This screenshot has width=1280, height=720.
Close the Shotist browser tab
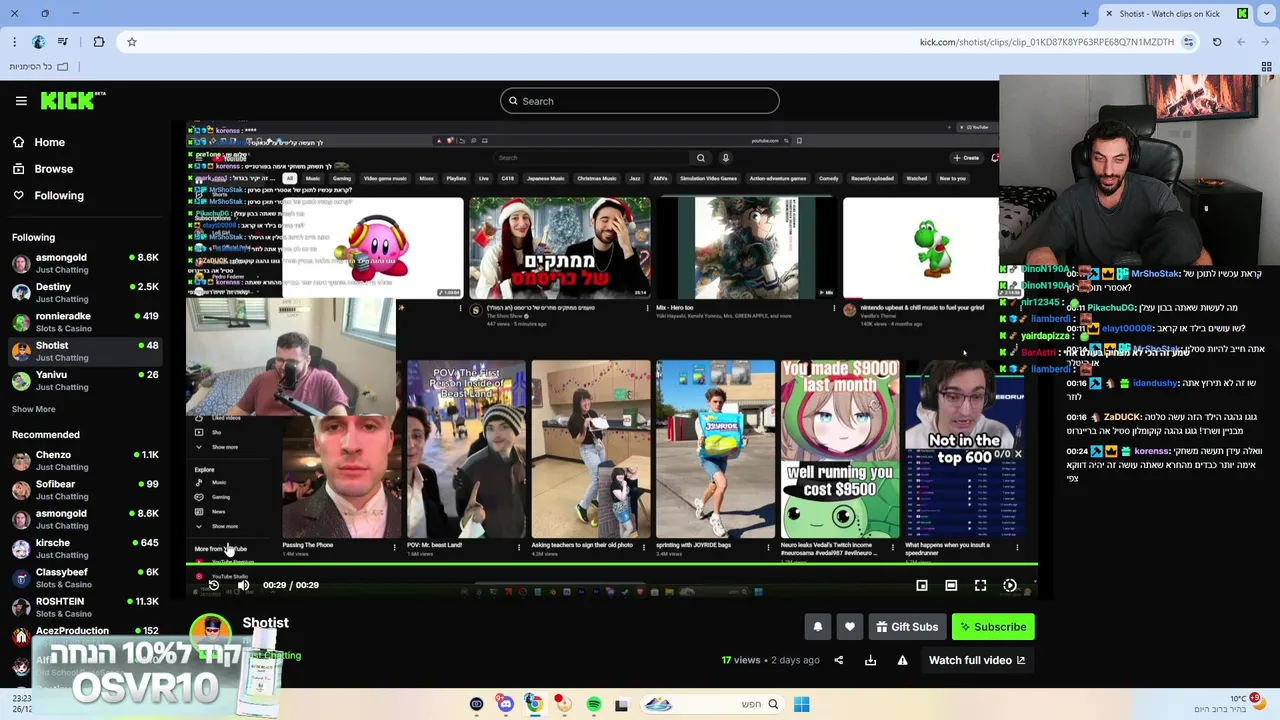pos(1108,13)
